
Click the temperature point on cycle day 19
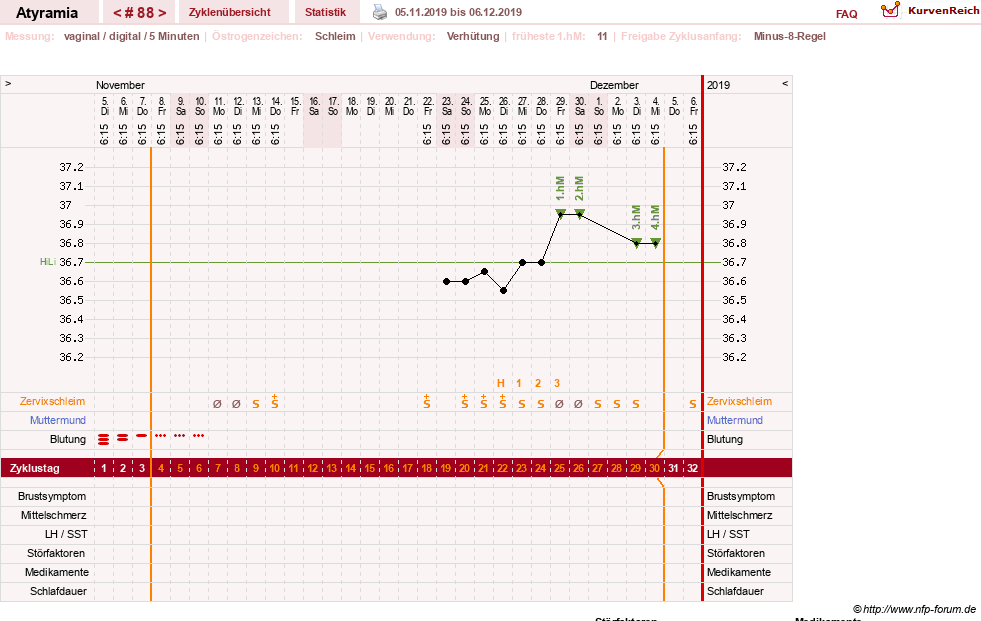(x=446, y=281)
